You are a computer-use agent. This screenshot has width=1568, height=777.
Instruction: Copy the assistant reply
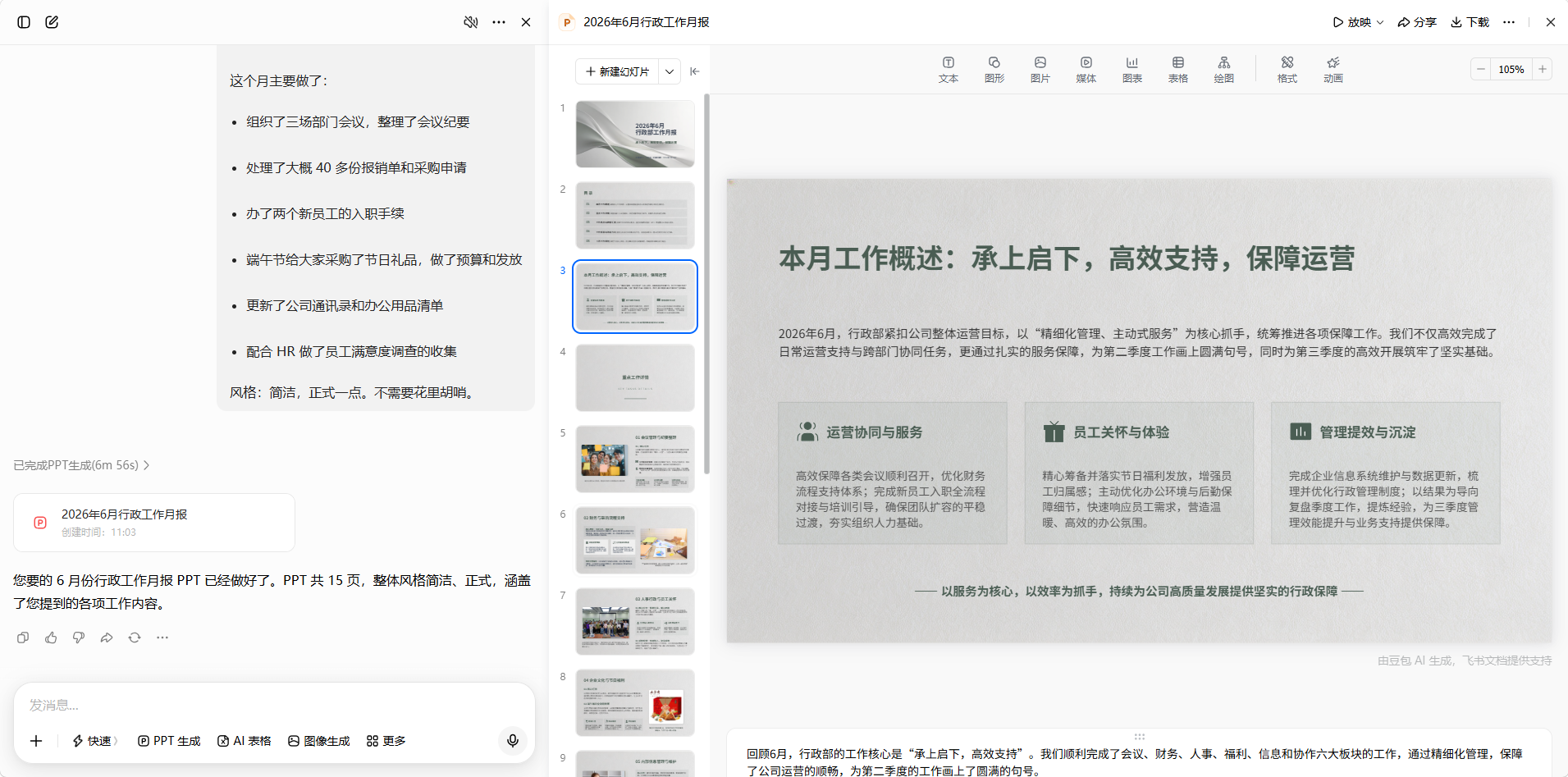[23, 638]
